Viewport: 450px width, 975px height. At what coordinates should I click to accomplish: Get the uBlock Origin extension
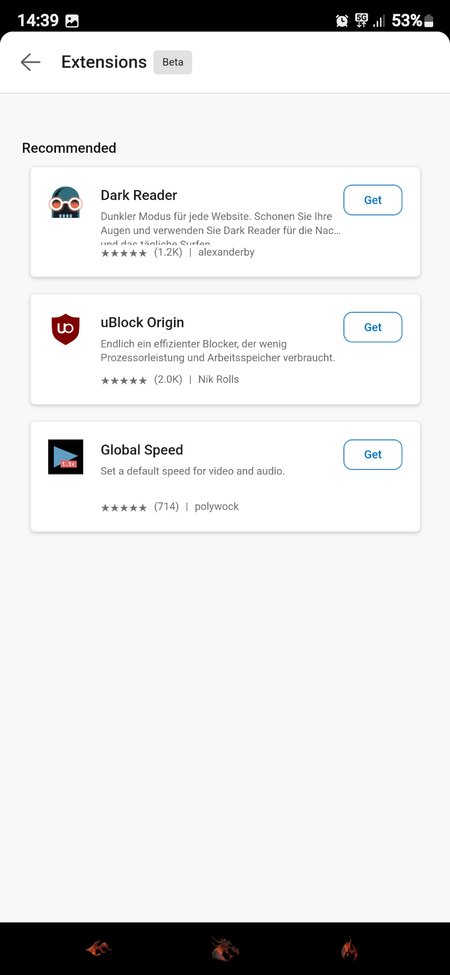tap(373, 327)
